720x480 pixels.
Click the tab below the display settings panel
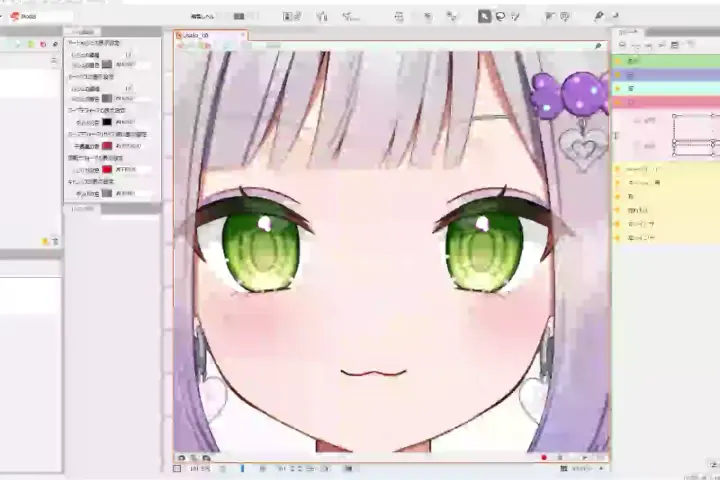tap(83, 209)
